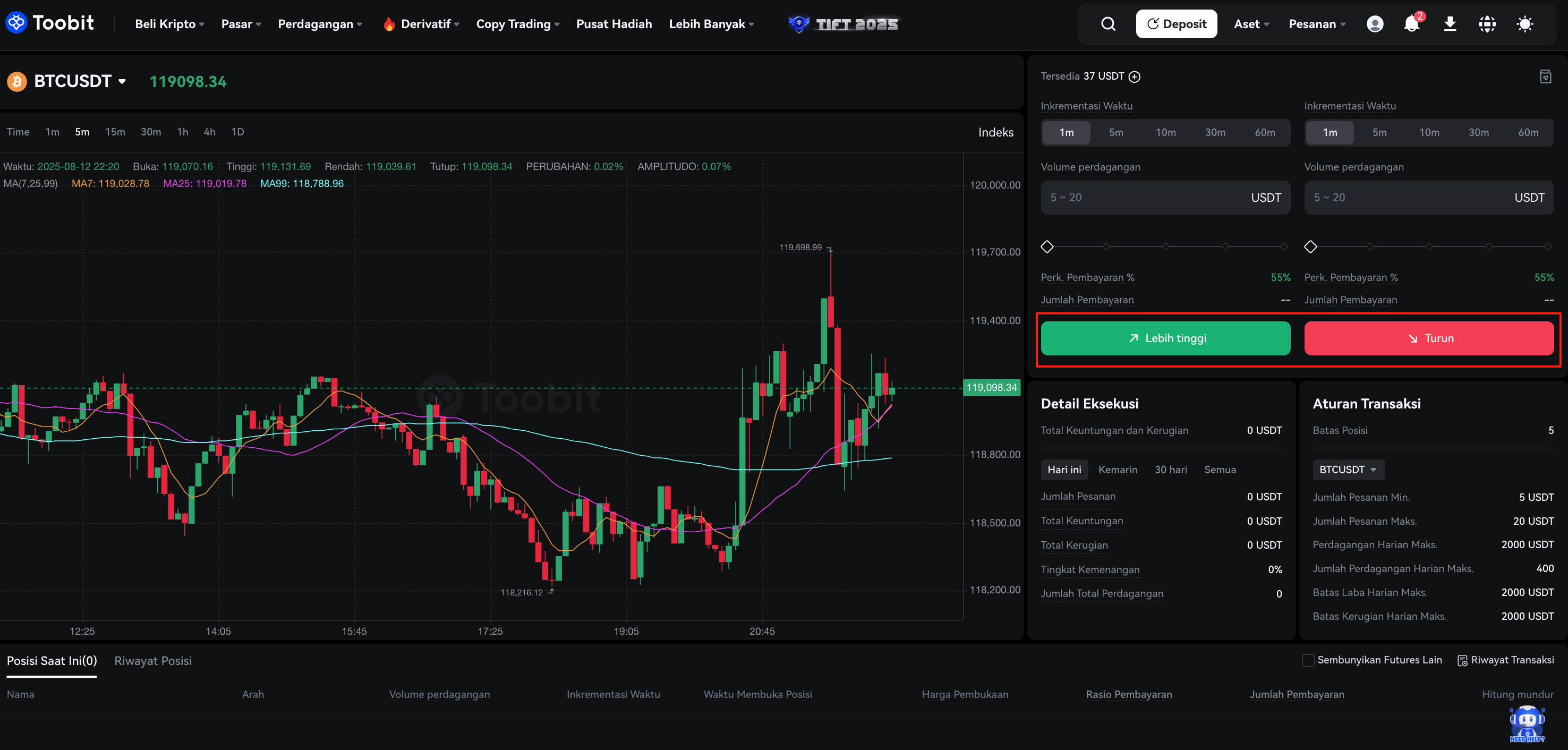
Task: Select the Semua filter tab
Action: pyautogui.click(x=1220, y=470)
